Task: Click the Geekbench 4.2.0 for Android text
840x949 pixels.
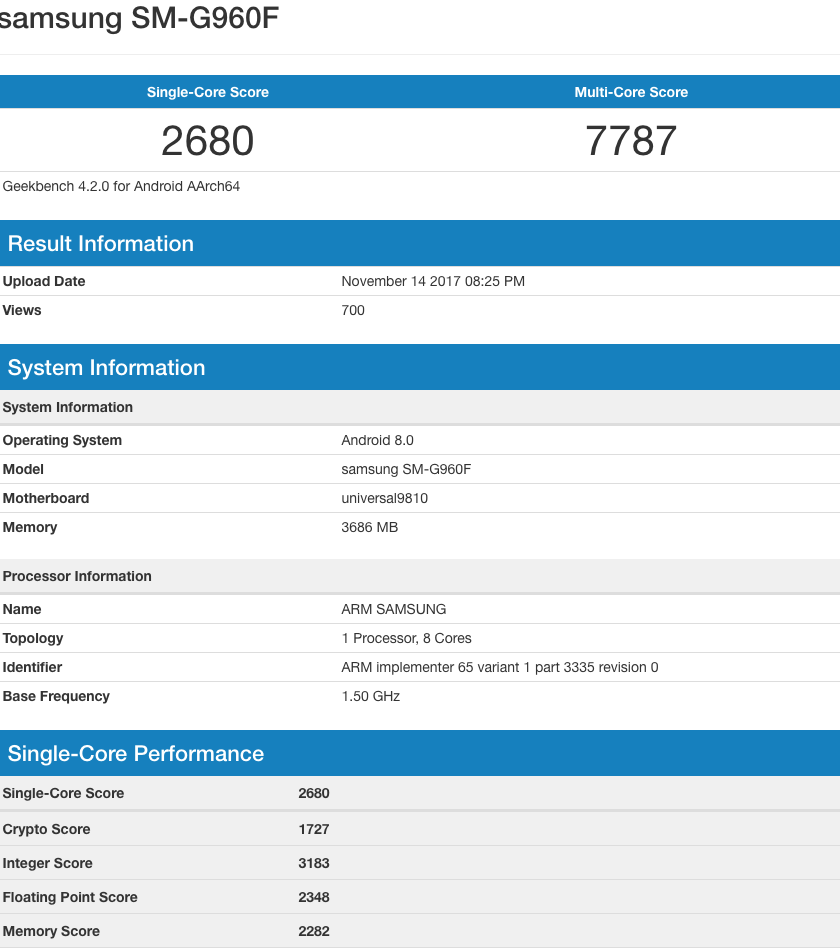Action: [x=121, y=186]
